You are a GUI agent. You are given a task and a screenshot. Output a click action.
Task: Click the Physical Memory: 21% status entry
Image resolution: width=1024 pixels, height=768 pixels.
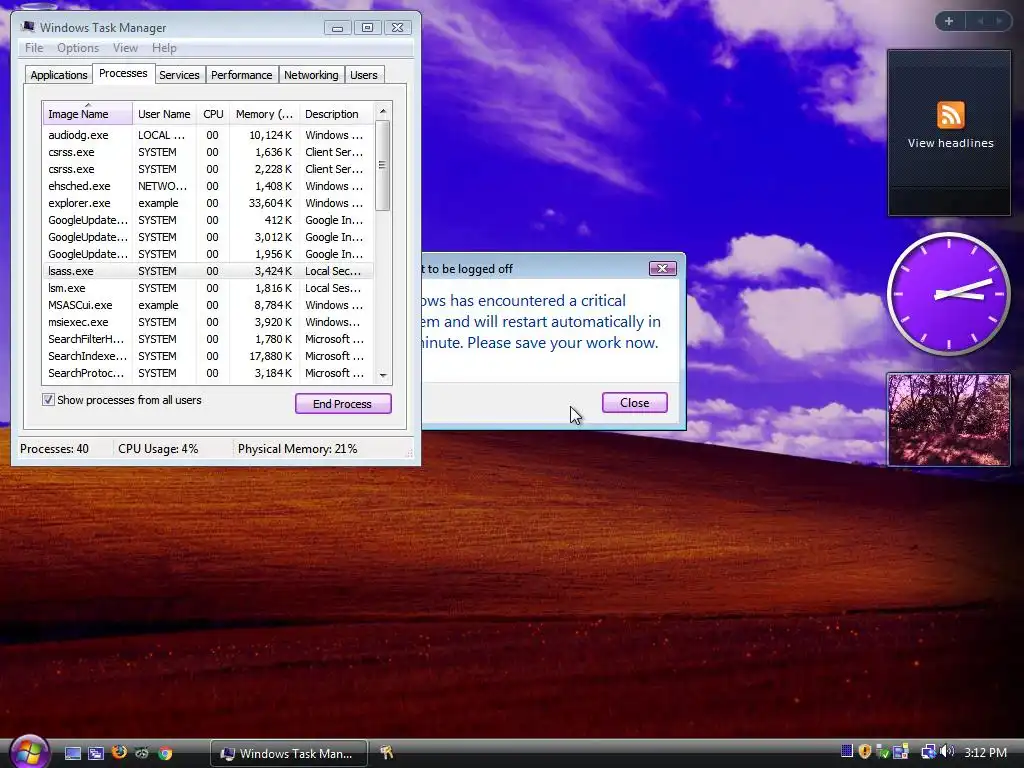pyautogui.click(x=297, y=449)
